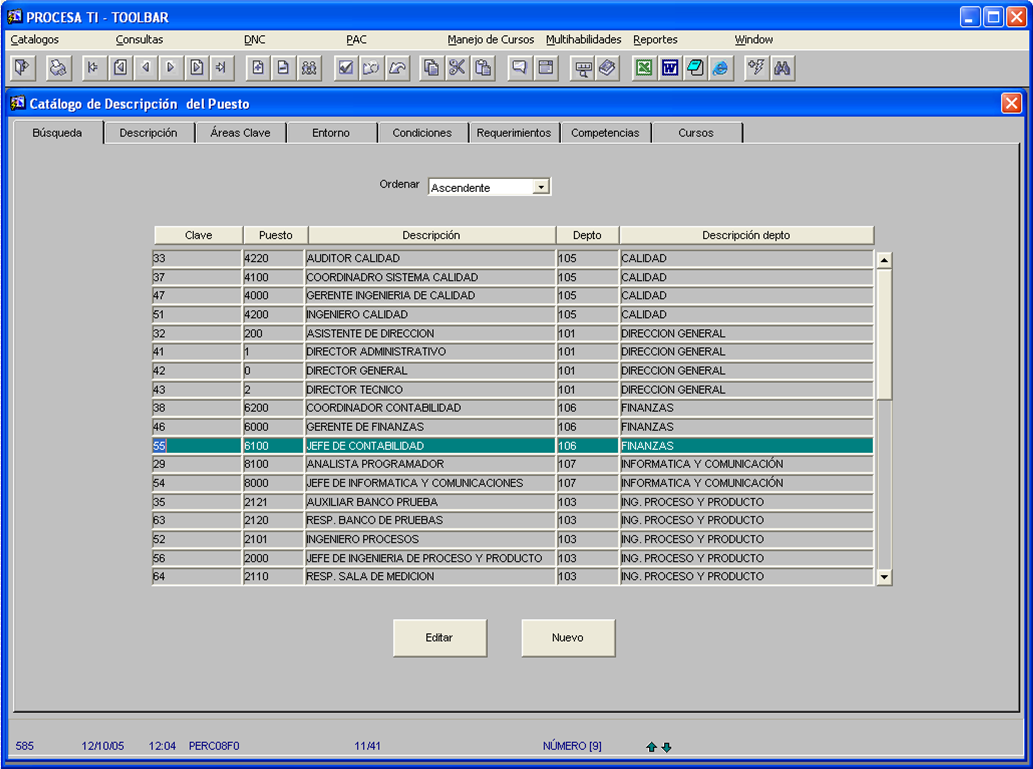The image size is (1033, 769).
Task: Click the paste clipboard icon
Action: (x=483, y=68)
